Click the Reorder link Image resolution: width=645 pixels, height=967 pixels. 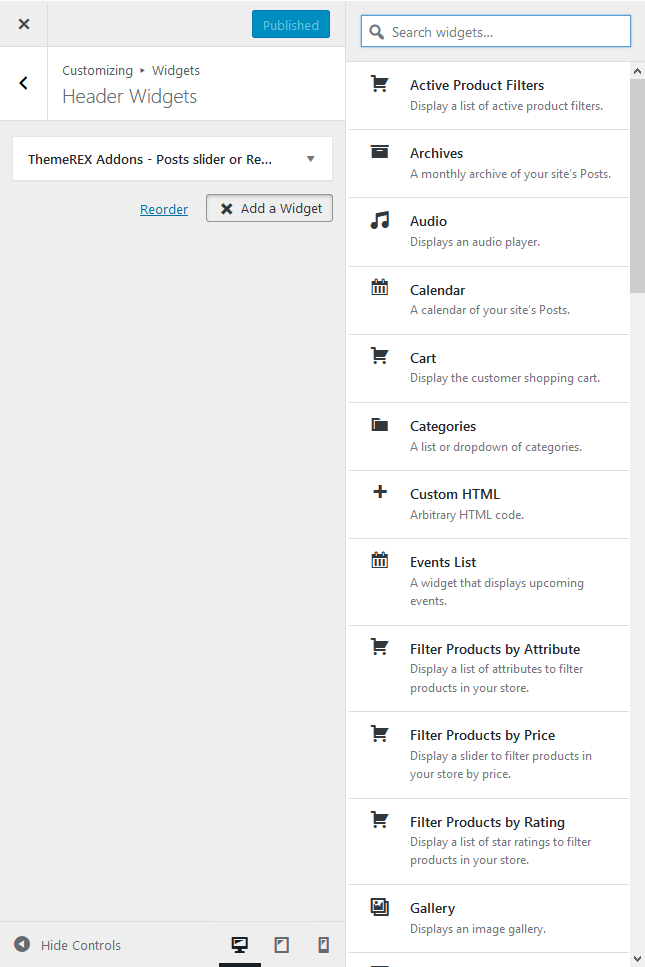[x=164, y=209]
